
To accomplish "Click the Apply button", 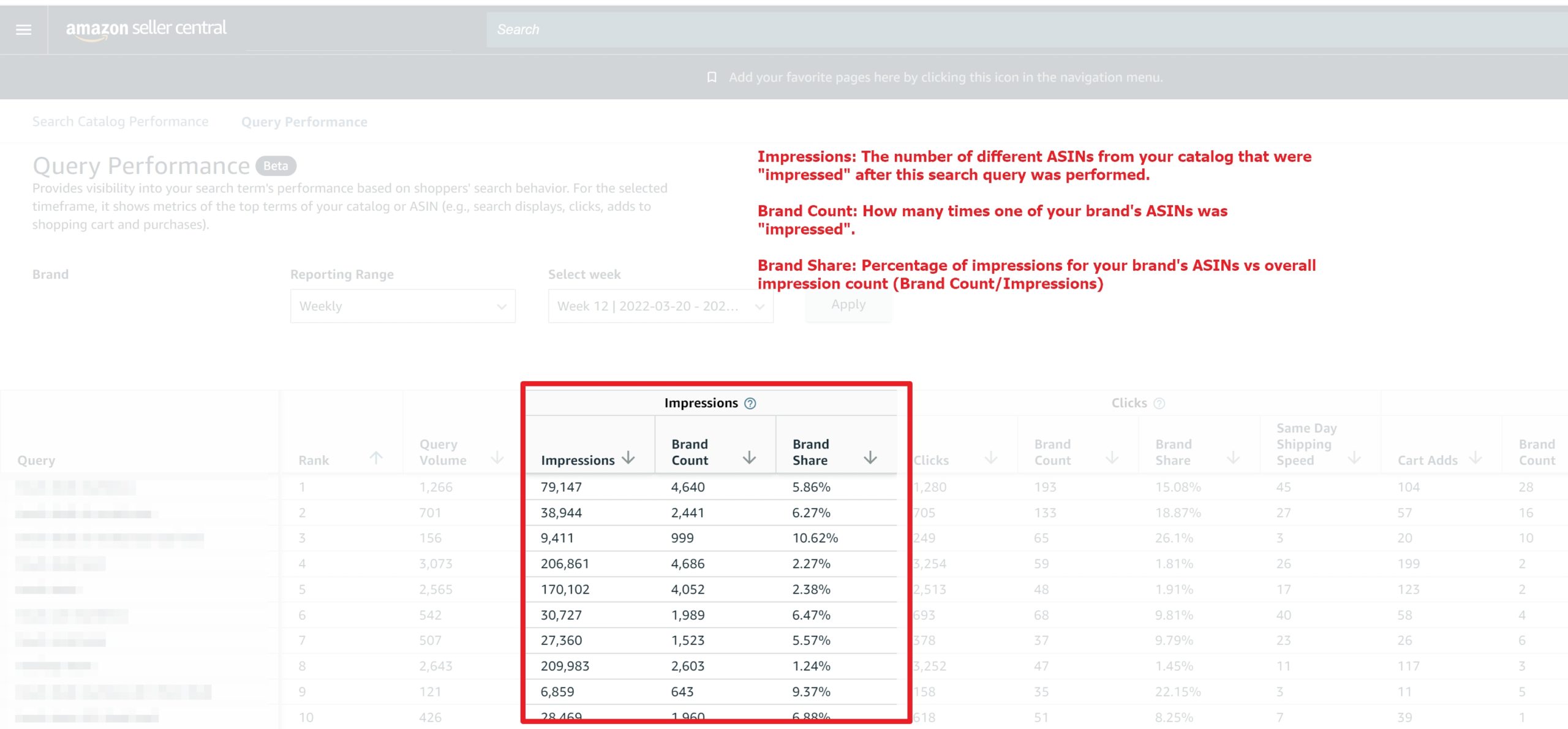I will [848, 304].
